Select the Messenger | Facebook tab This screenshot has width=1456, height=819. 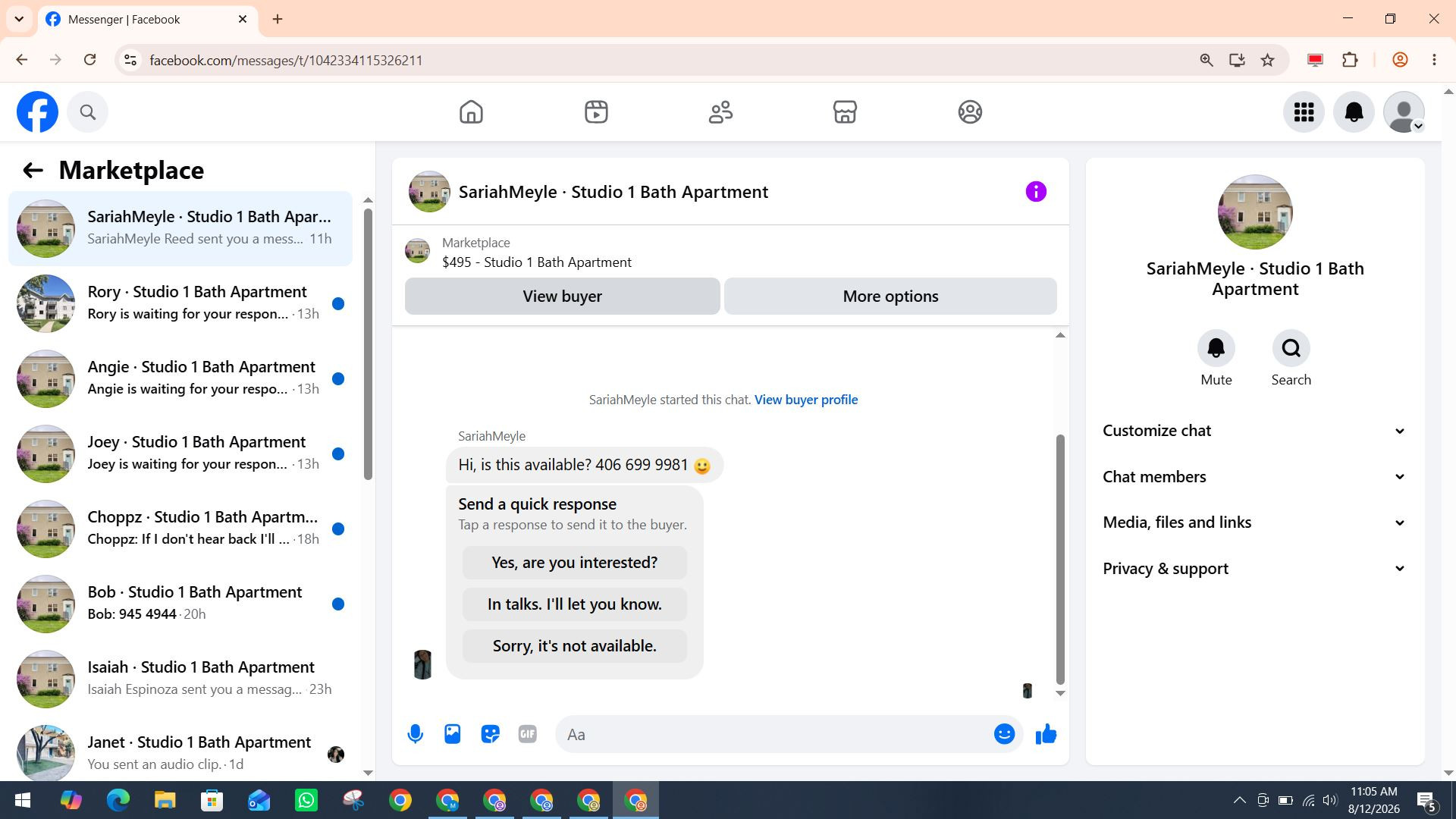[x=148, y=20]
